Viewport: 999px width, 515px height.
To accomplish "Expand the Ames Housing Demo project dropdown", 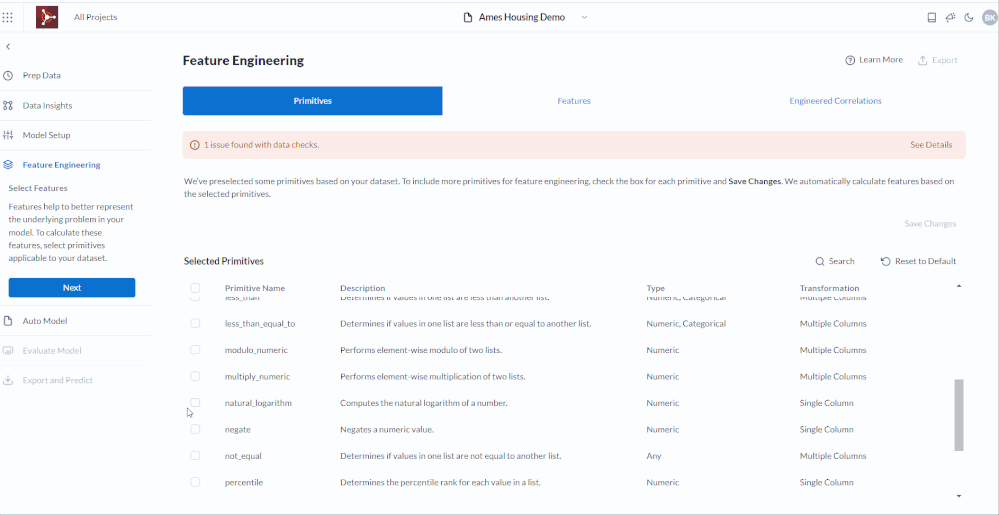I will tap(584, 17).
